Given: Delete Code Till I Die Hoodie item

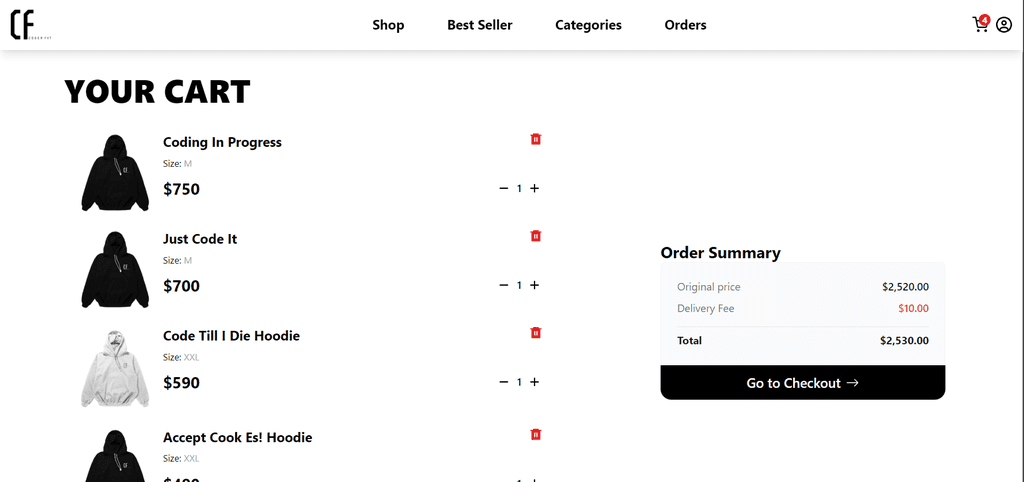Looking at the screenshot, I should [x=536, y=332].
